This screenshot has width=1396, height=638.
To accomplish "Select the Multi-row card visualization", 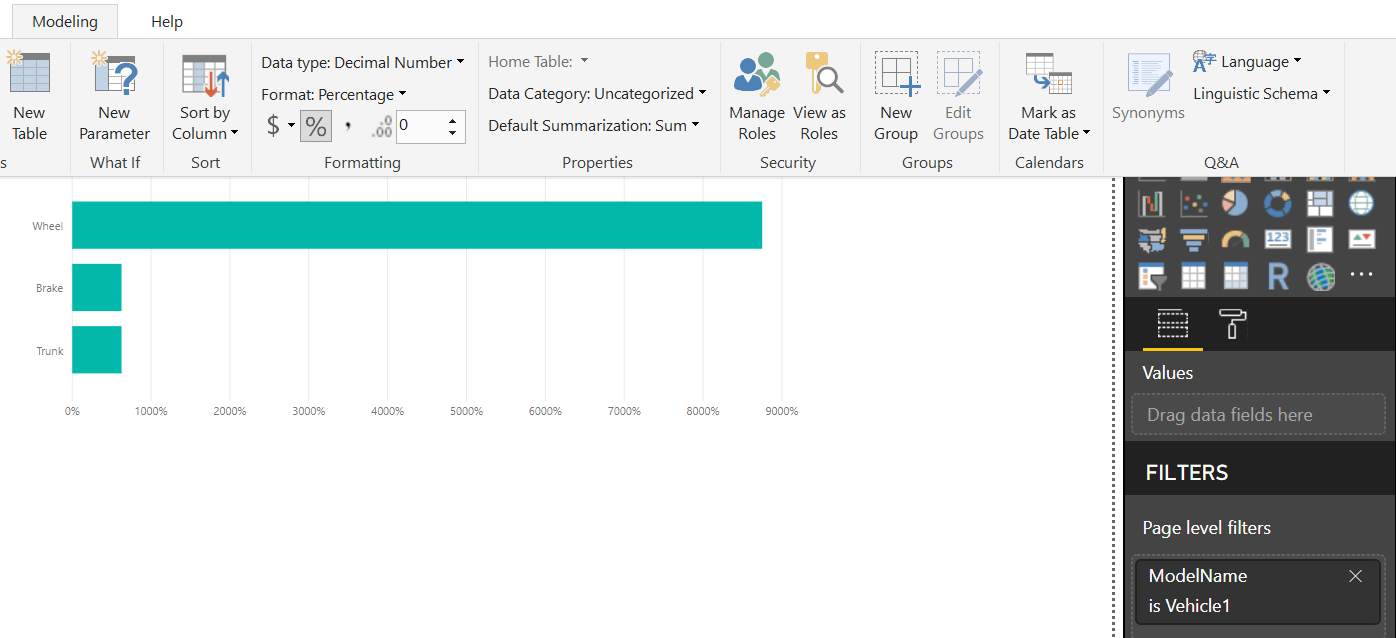I will click(1320, 239).
